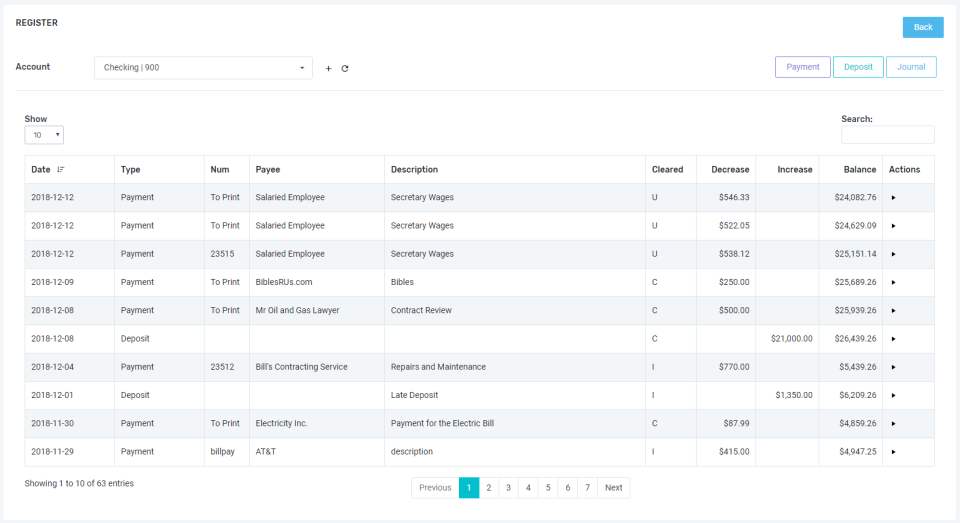Screen dimensions: 960x523
Task: Click the $1,350.00 increase amount
Action: 794,395
